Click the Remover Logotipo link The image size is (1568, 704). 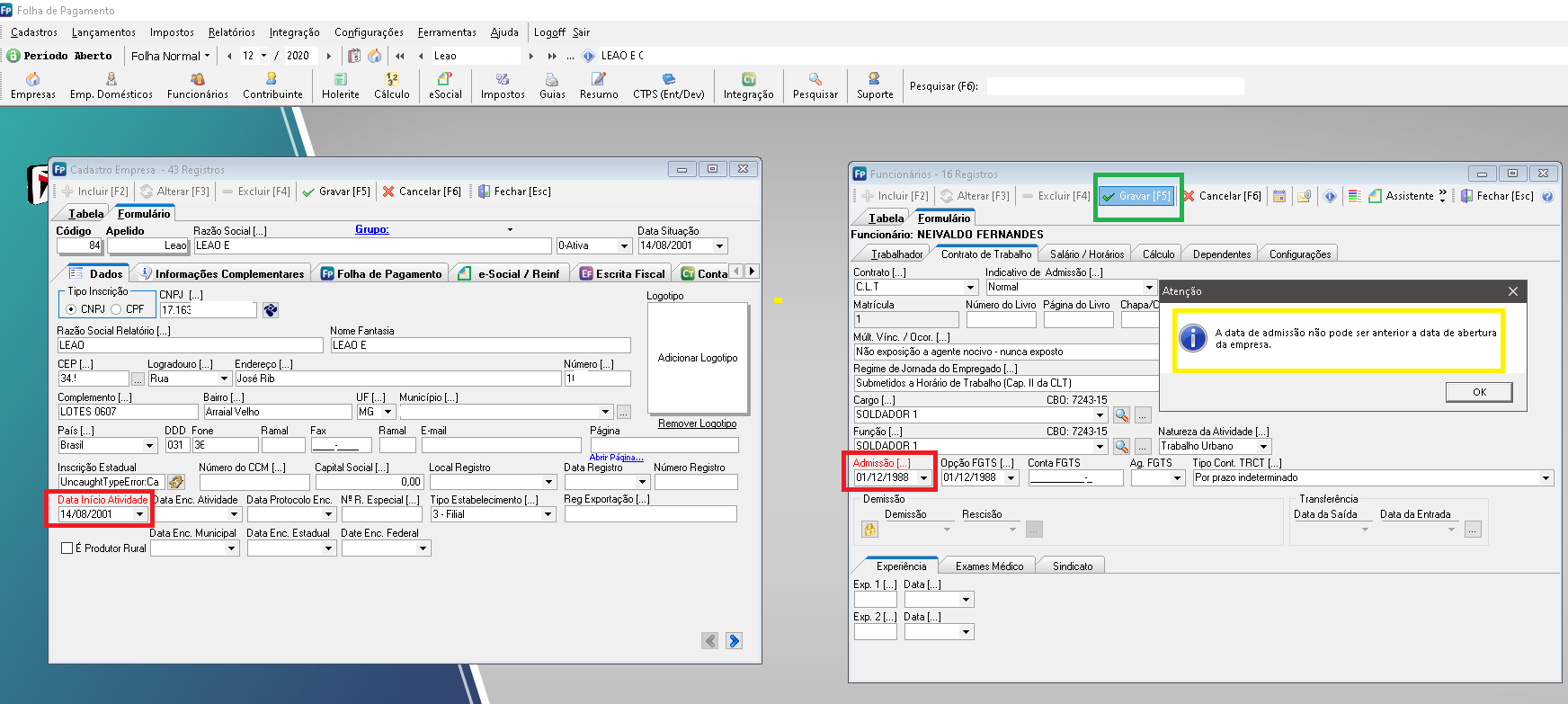(697, 423)
